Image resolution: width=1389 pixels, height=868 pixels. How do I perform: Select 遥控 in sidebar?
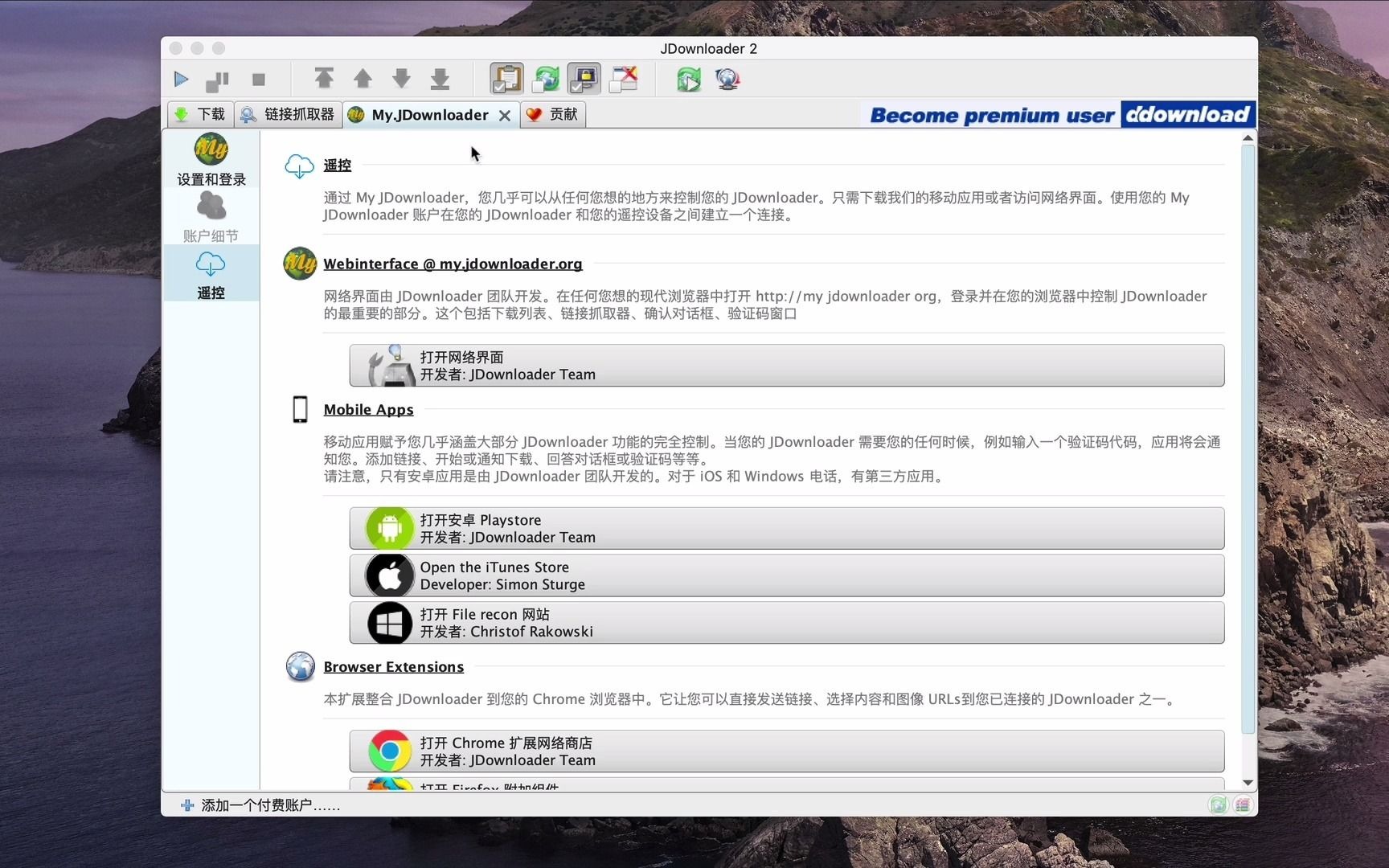(x=211, y=273)
